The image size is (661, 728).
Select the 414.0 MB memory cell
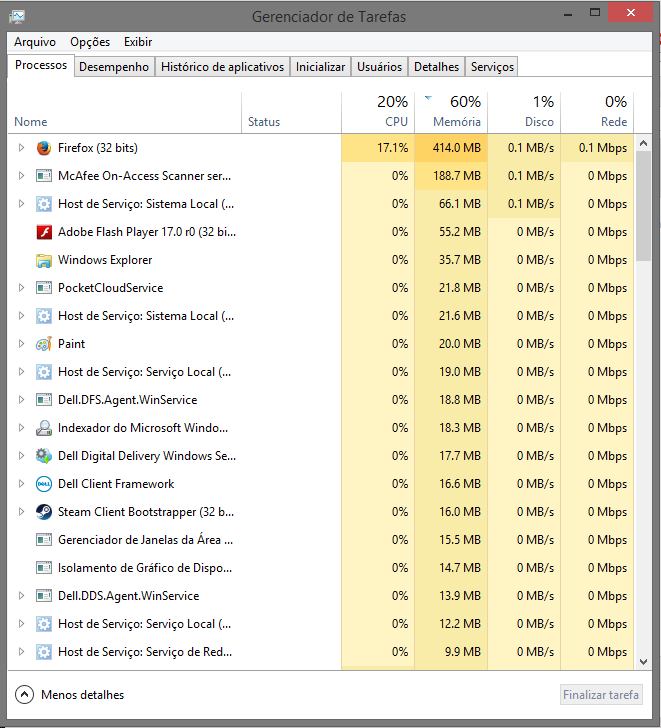(451, 148)
